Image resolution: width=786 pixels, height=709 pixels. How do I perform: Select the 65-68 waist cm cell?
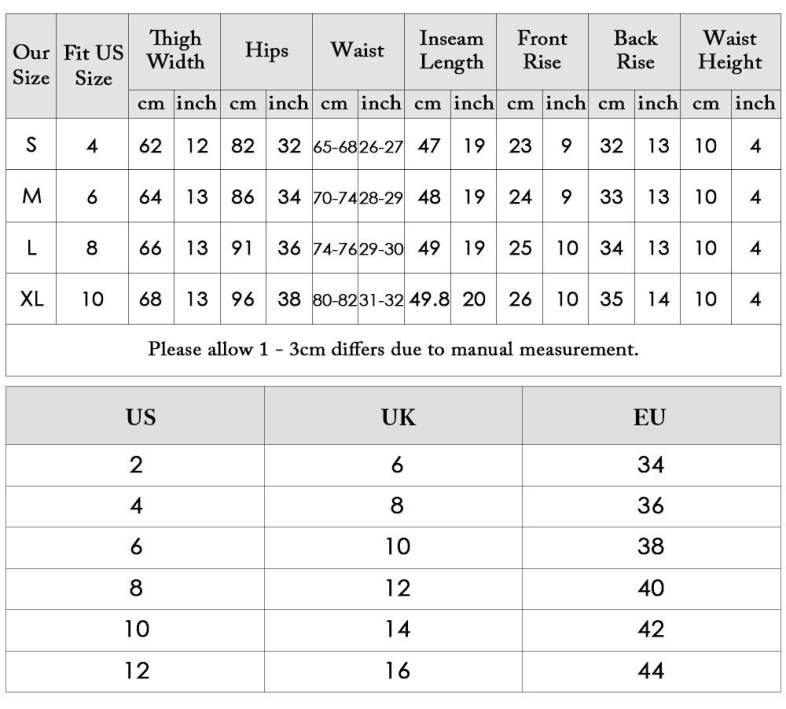coord(335,146)
